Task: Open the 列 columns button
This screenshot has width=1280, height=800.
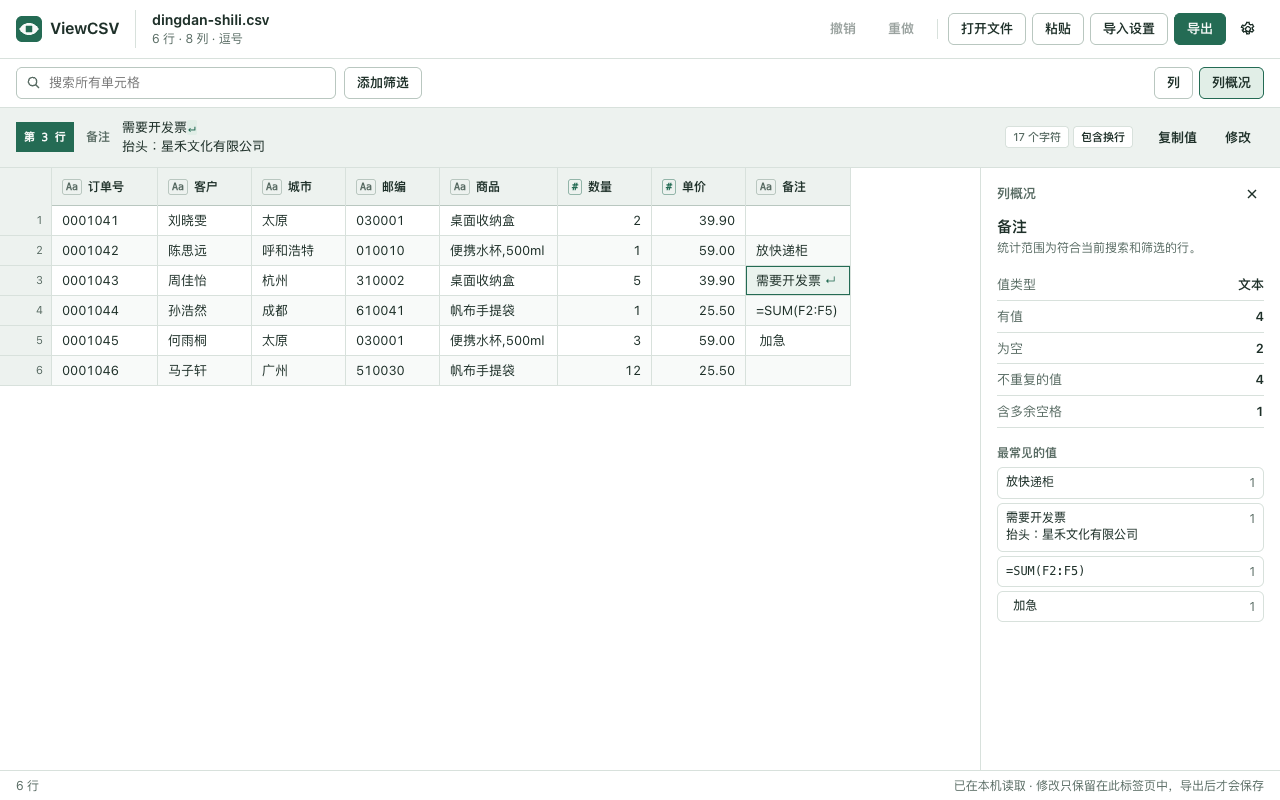Action: pyautogui.click(x=1173, y=83)
